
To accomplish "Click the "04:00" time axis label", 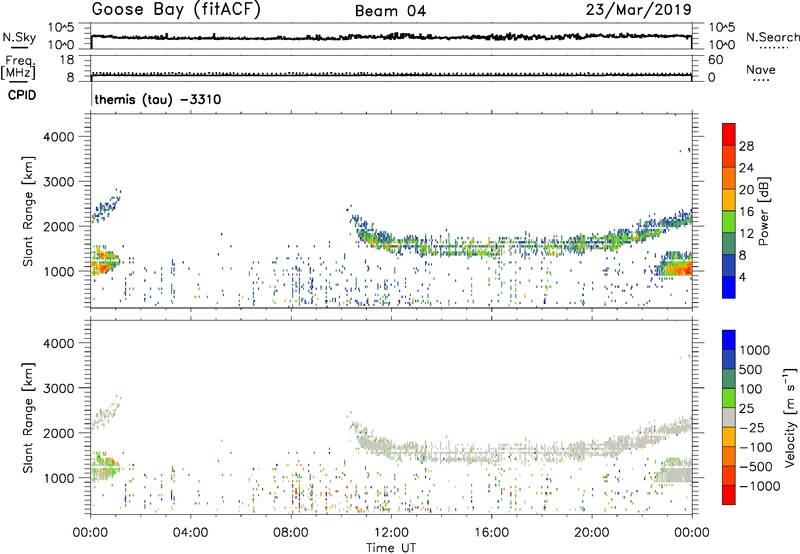I will (190, 533).
